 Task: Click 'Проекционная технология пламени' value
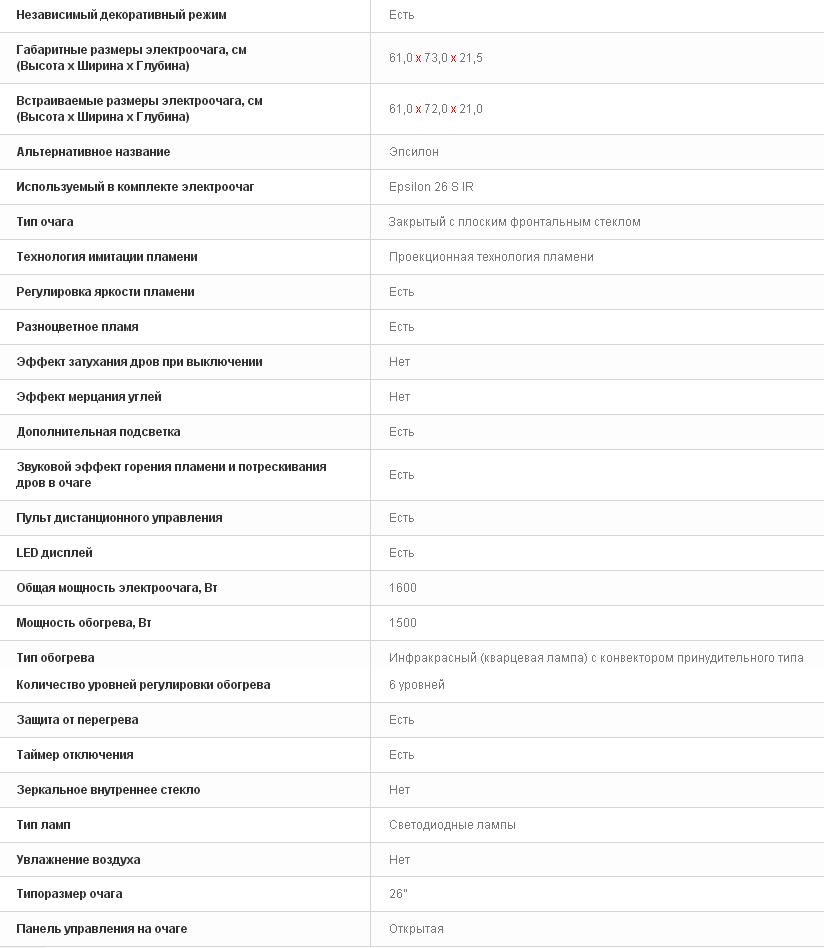(491, 257)
